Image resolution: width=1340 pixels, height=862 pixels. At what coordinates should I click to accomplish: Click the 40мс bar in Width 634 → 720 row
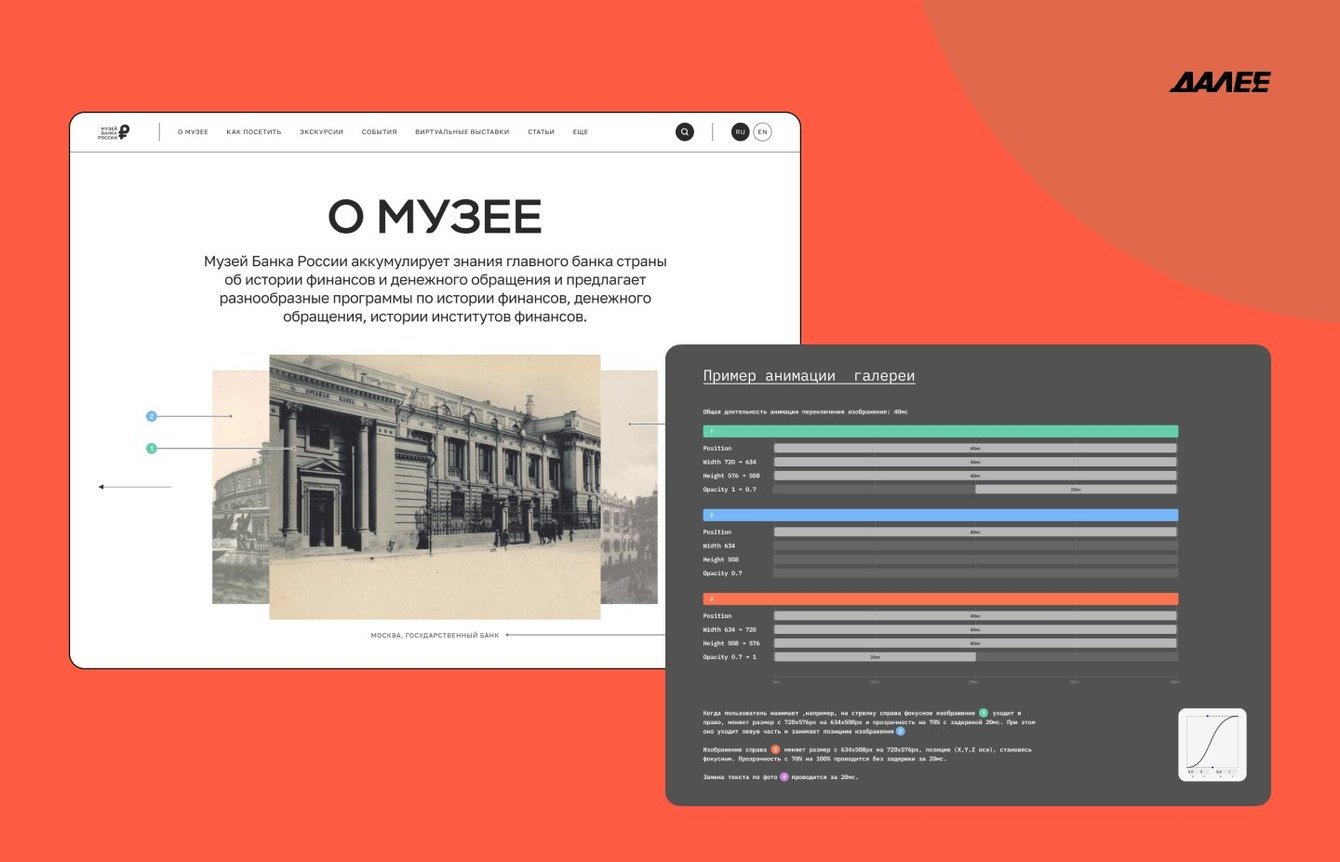point(976,630)
